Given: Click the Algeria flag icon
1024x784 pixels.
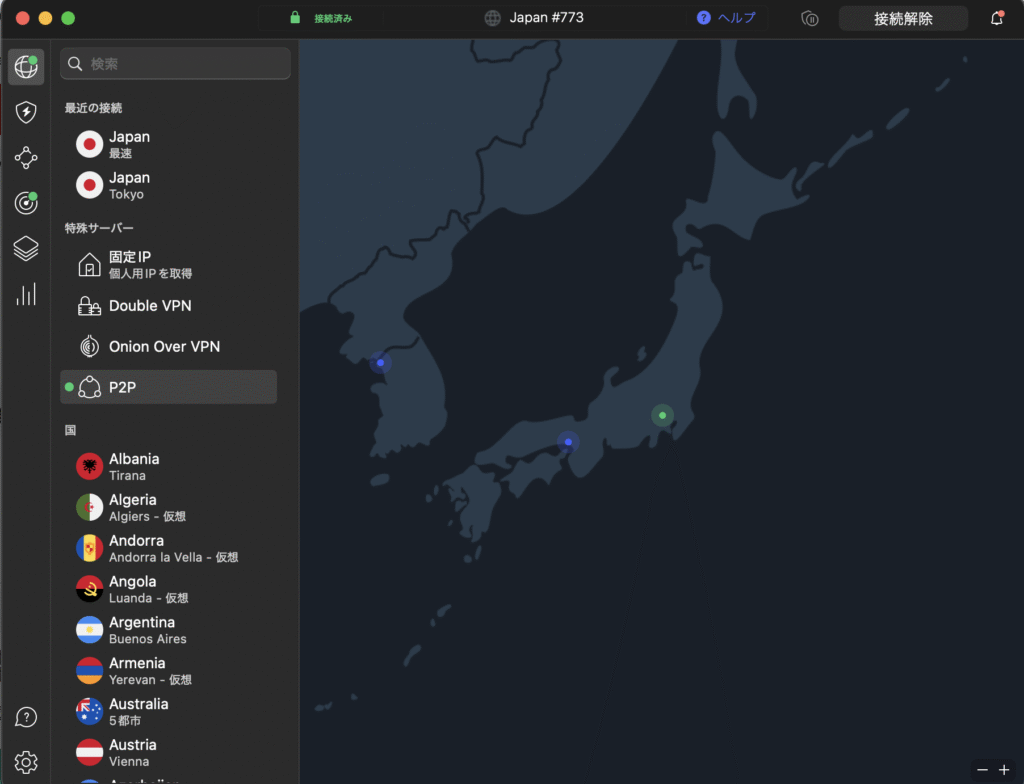Looking at the screenshot, I should 89,507.
